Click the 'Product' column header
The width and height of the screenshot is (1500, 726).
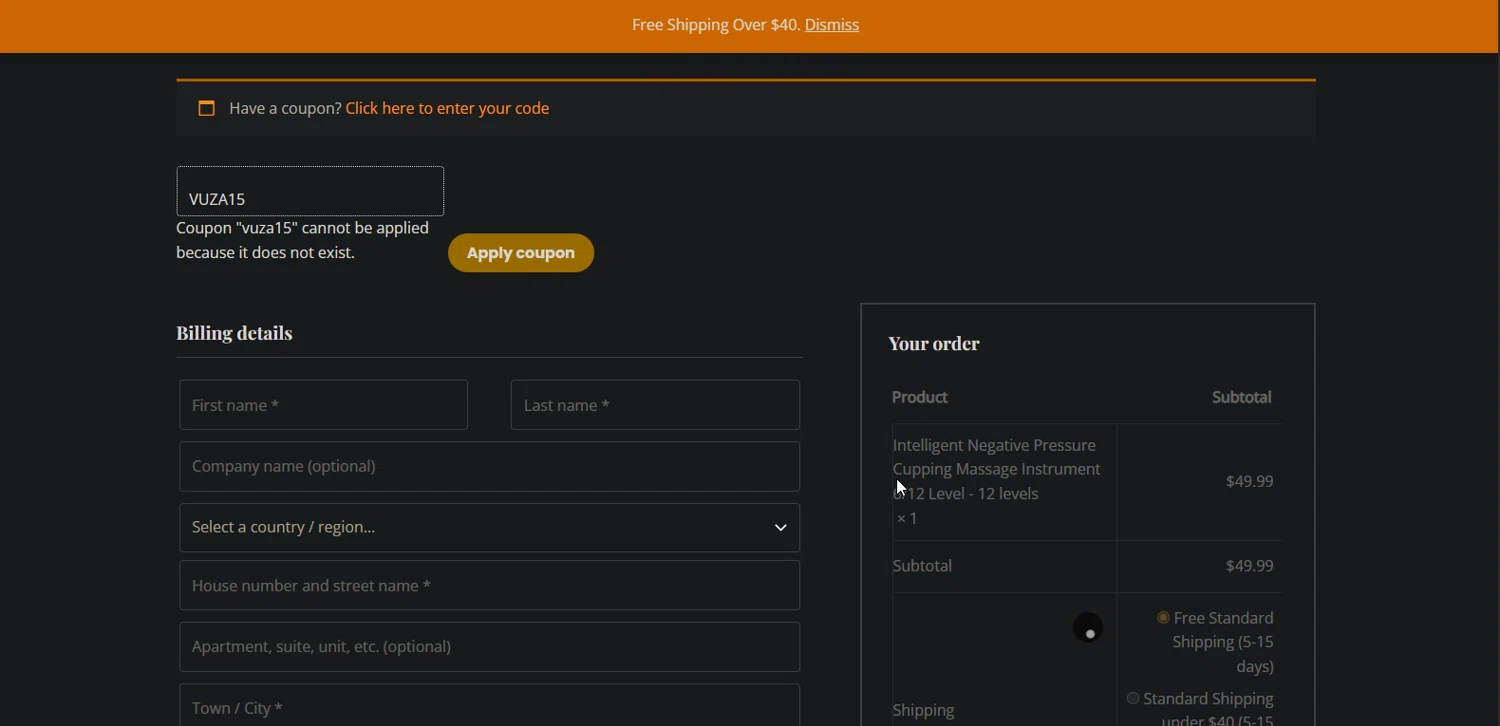point(920,397)
